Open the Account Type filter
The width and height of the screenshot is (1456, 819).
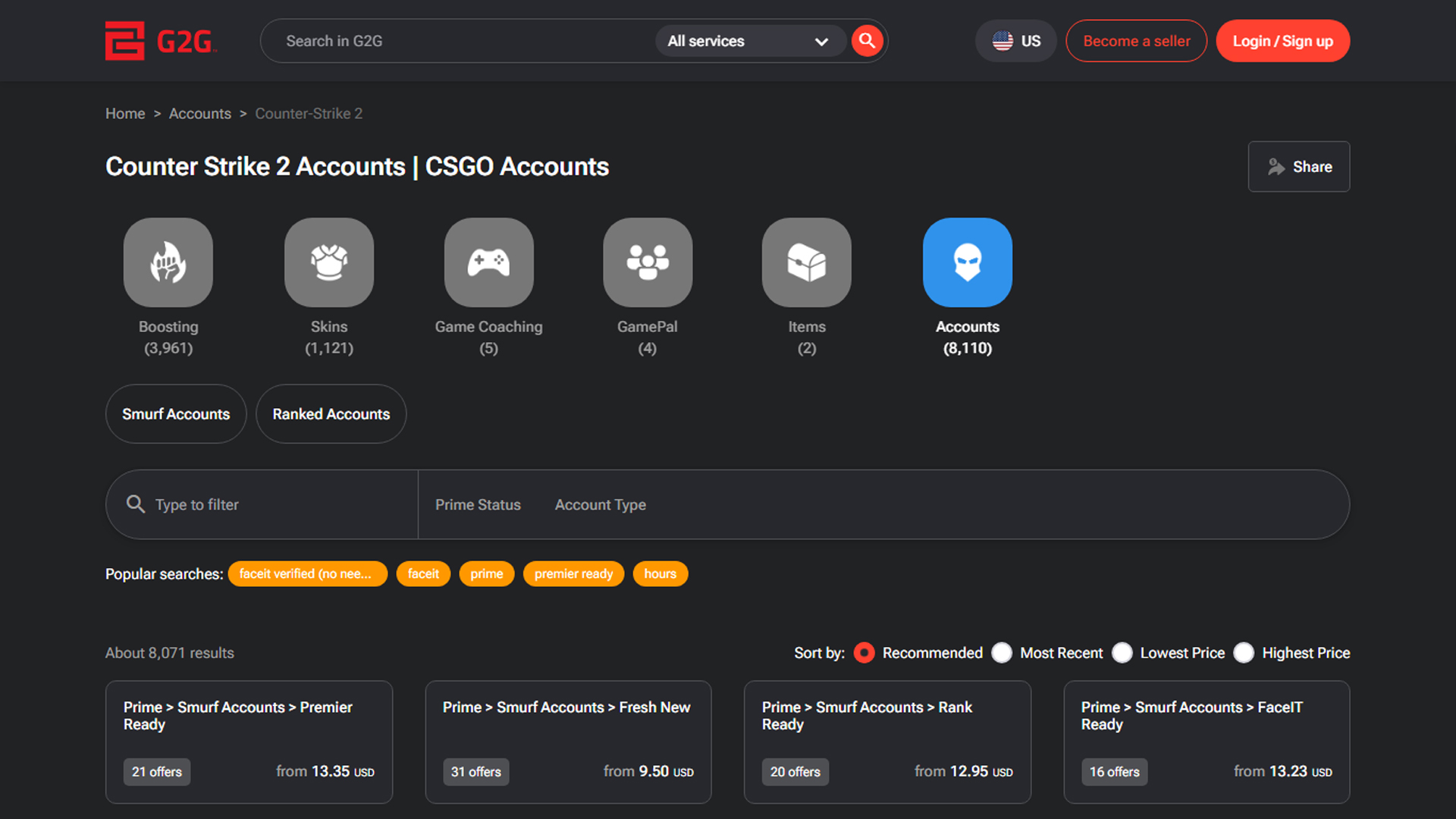(600, 504)
